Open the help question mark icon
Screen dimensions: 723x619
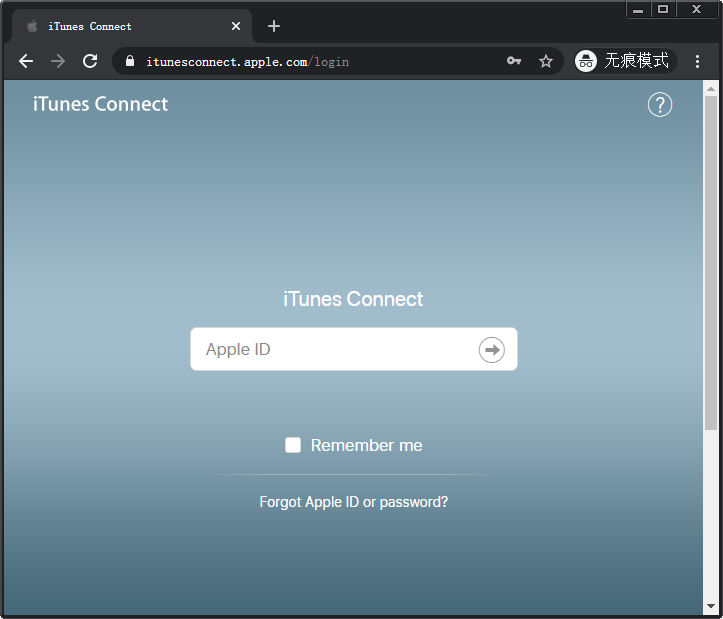pyautogui.click(x=660, y=105)
